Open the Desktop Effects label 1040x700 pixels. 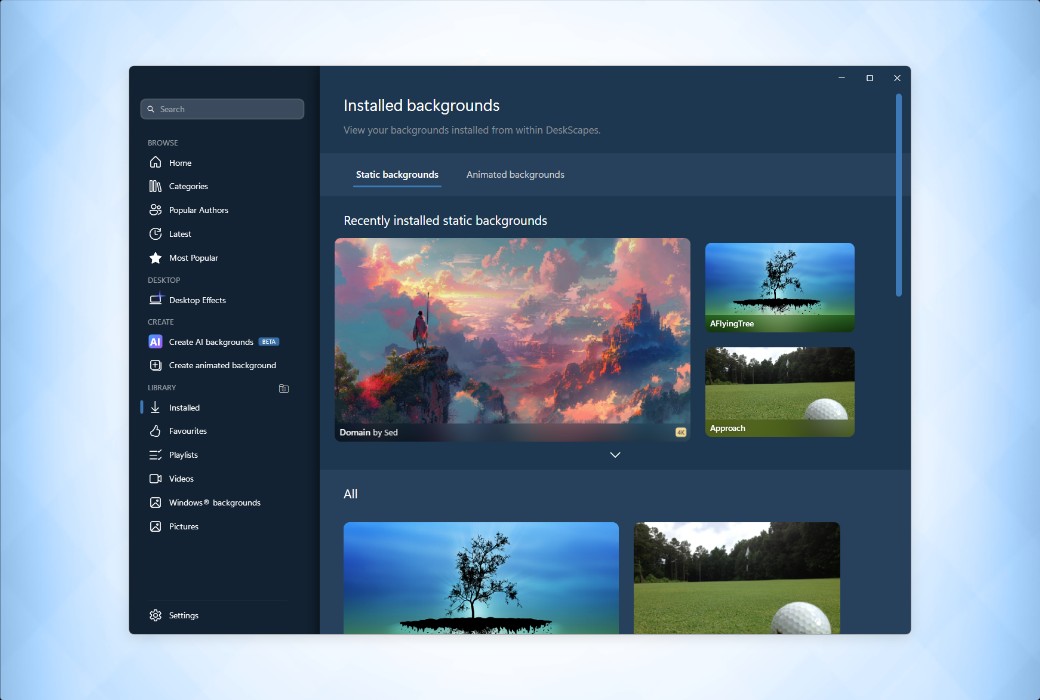pos(197,300)
